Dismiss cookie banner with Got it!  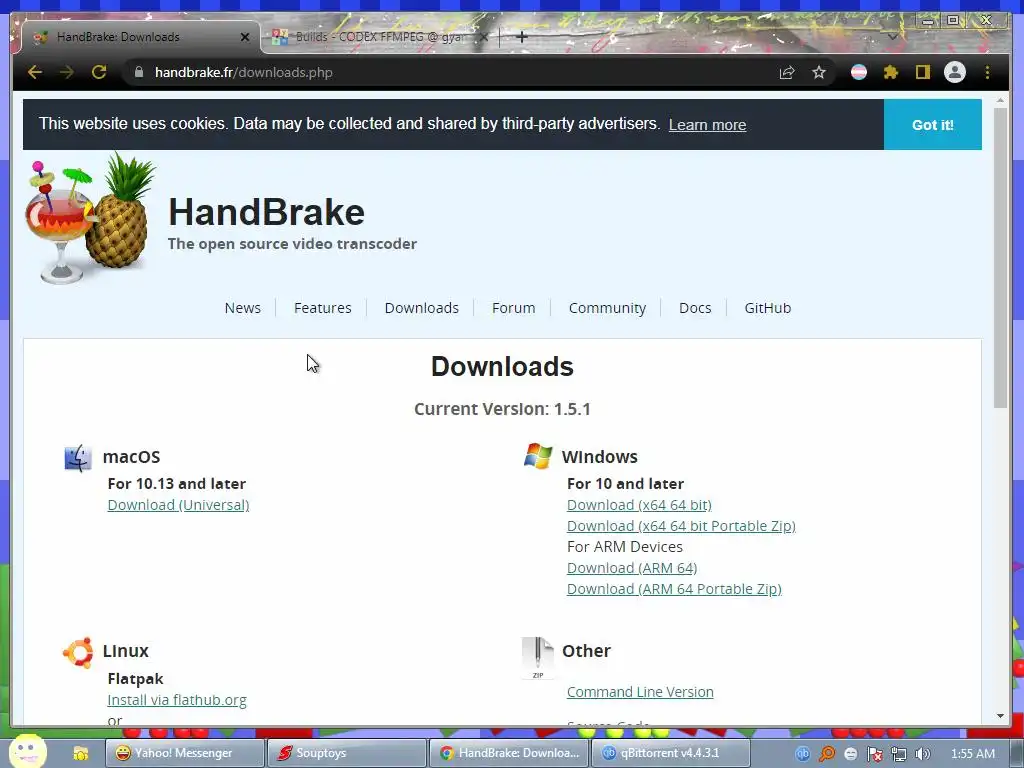933,125
